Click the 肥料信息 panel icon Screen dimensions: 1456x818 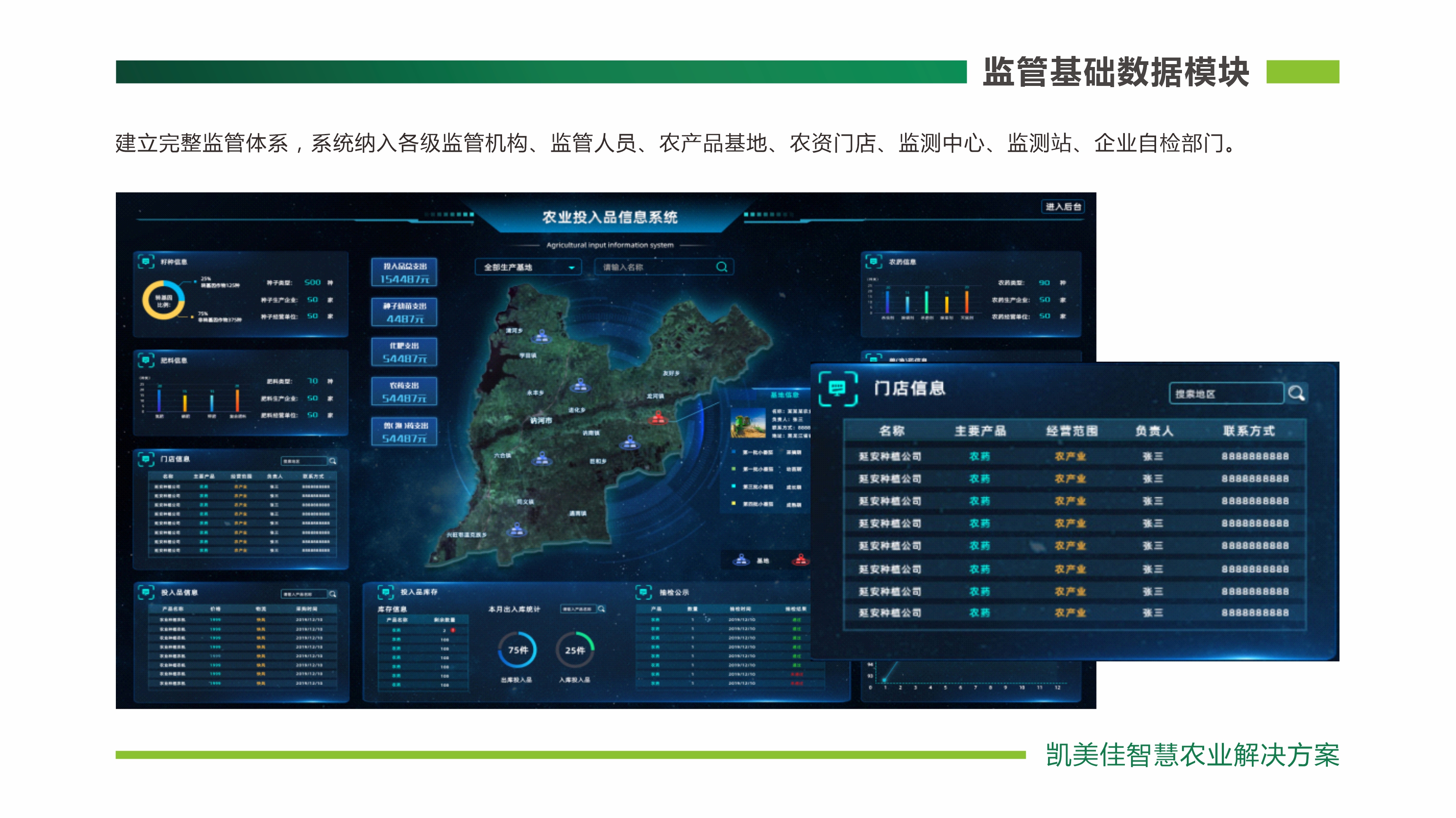[x=146, y=360]
